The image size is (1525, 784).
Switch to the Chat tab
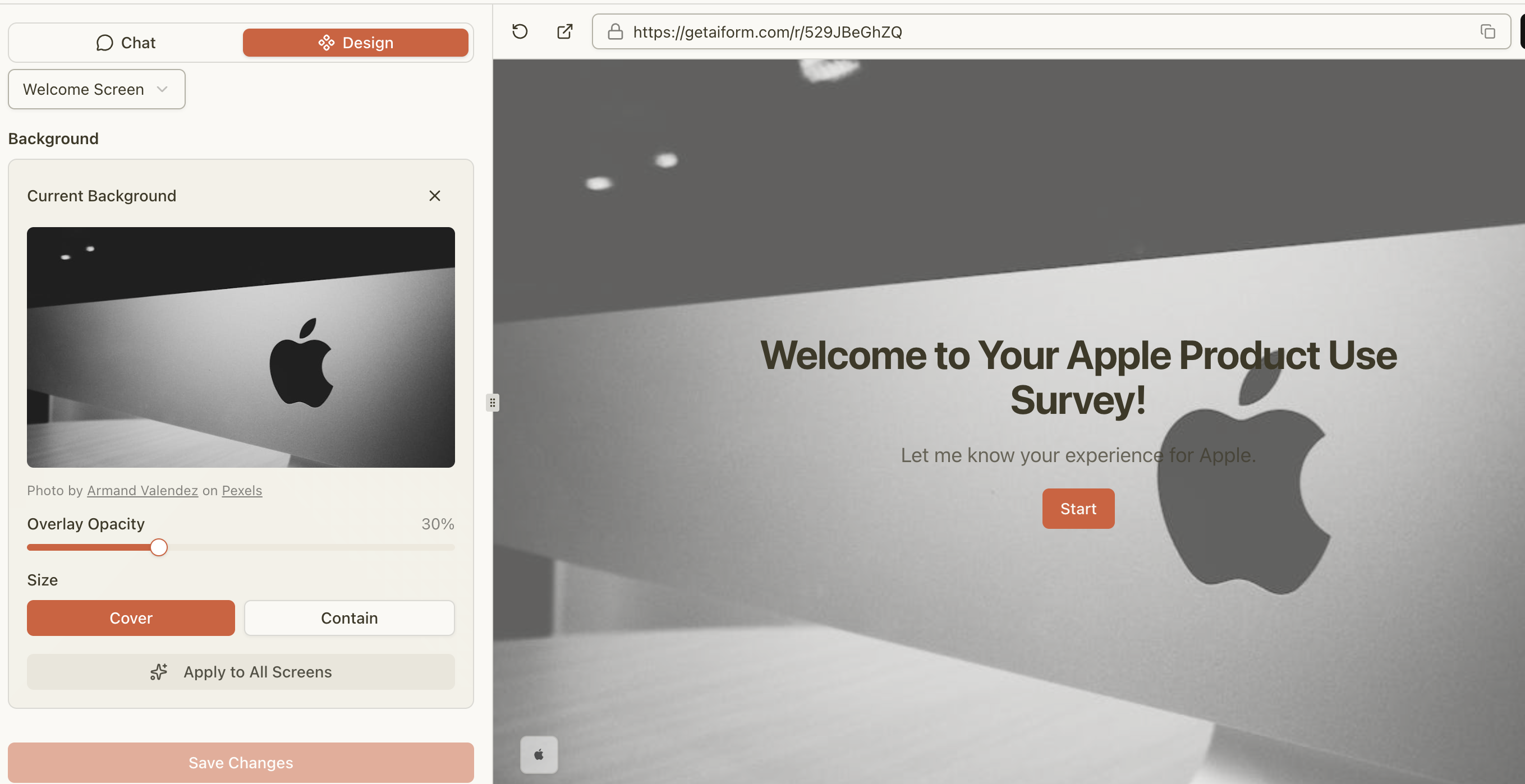click(x=126, y=43)
